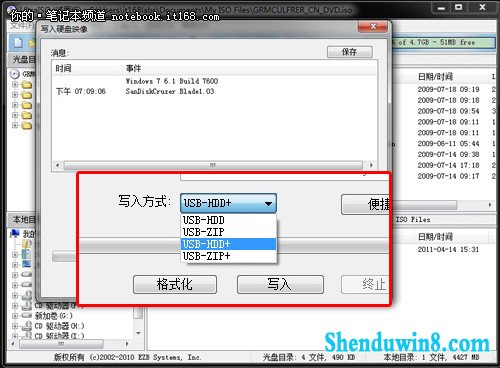Click local tree scrollbar down arrow
Screen dimensions: 500x368
click(138, 333)
